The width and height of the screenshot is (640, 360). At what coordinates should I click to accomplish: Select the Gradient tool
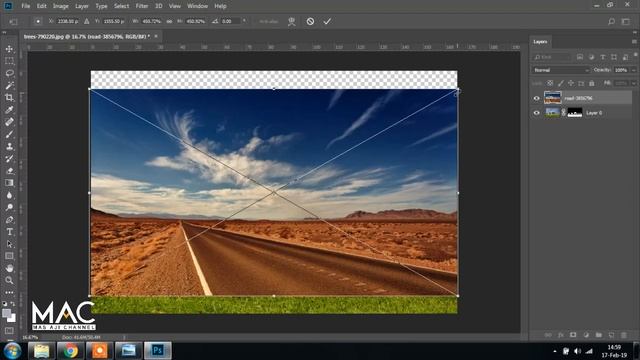pos(9,183)
